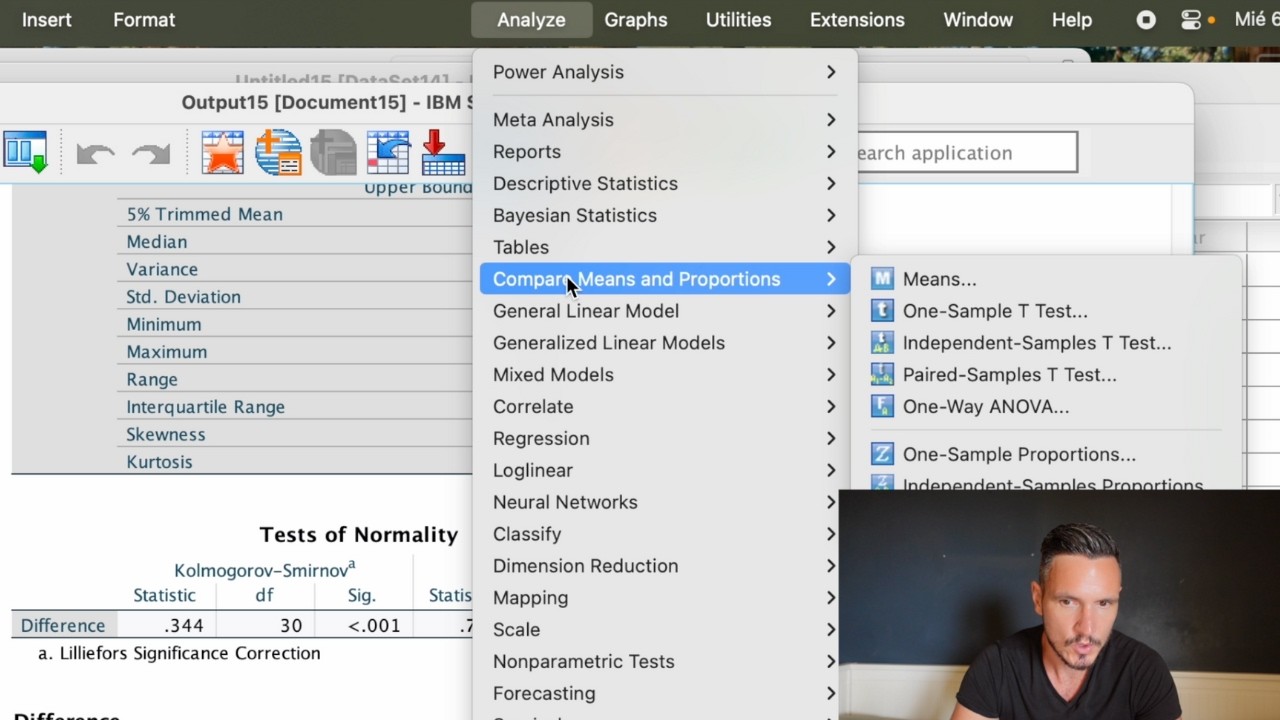Expand the General Linear Model submenu
Screen dimensions: 1280x720
pyautogui.click(x=665, y=311)
